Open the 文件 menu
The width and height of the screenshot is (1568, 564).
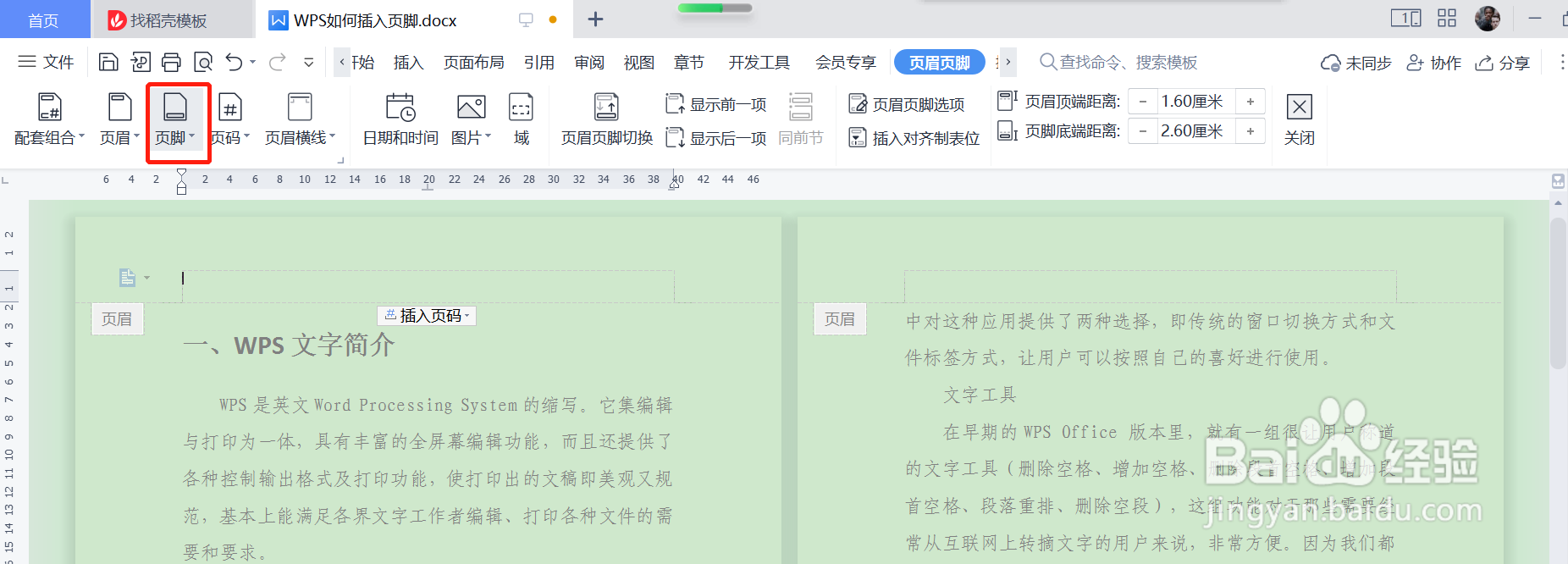coord(46,62)
